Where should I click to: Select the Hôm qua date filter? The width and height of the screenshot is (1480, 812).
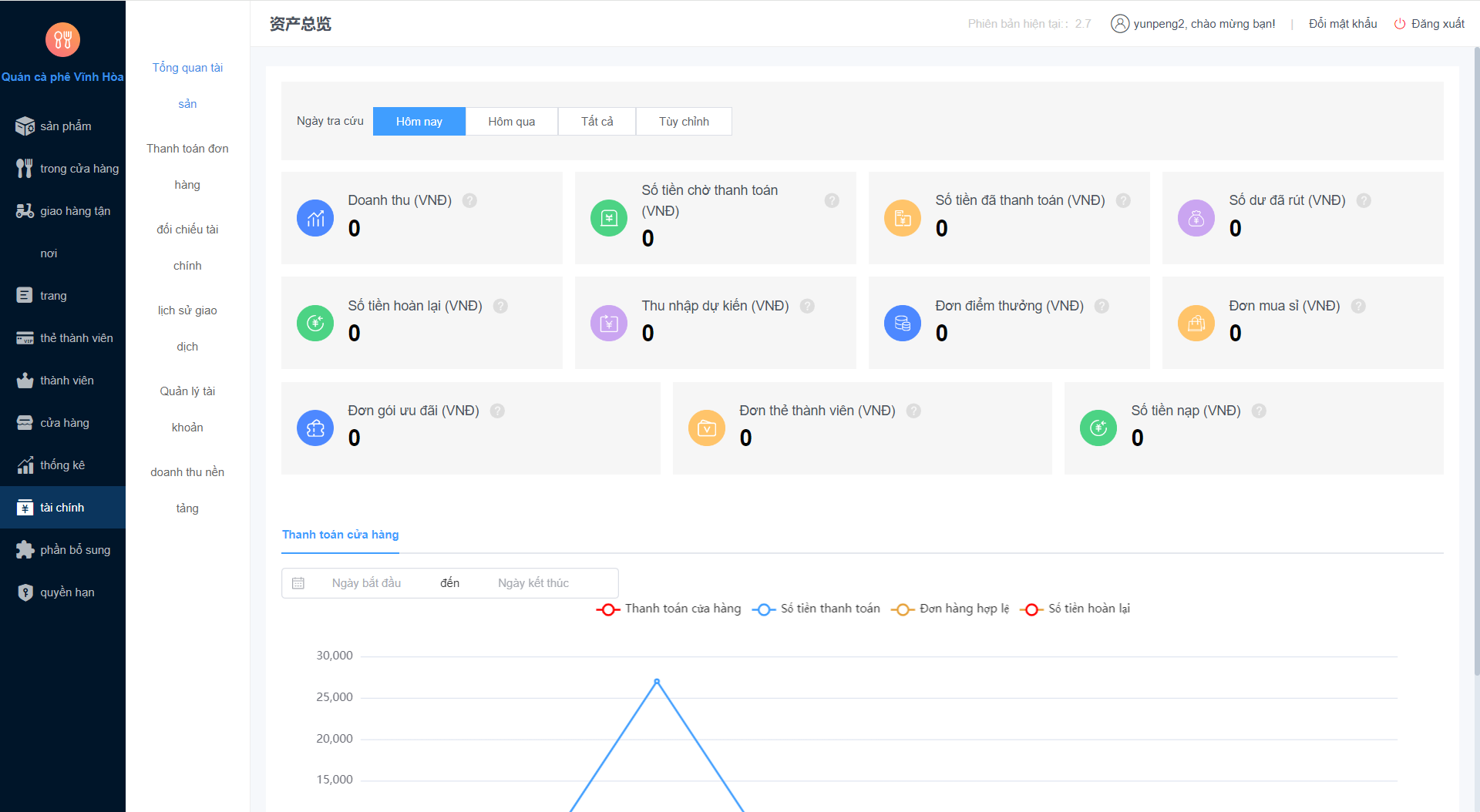click(x=511, y=122)
